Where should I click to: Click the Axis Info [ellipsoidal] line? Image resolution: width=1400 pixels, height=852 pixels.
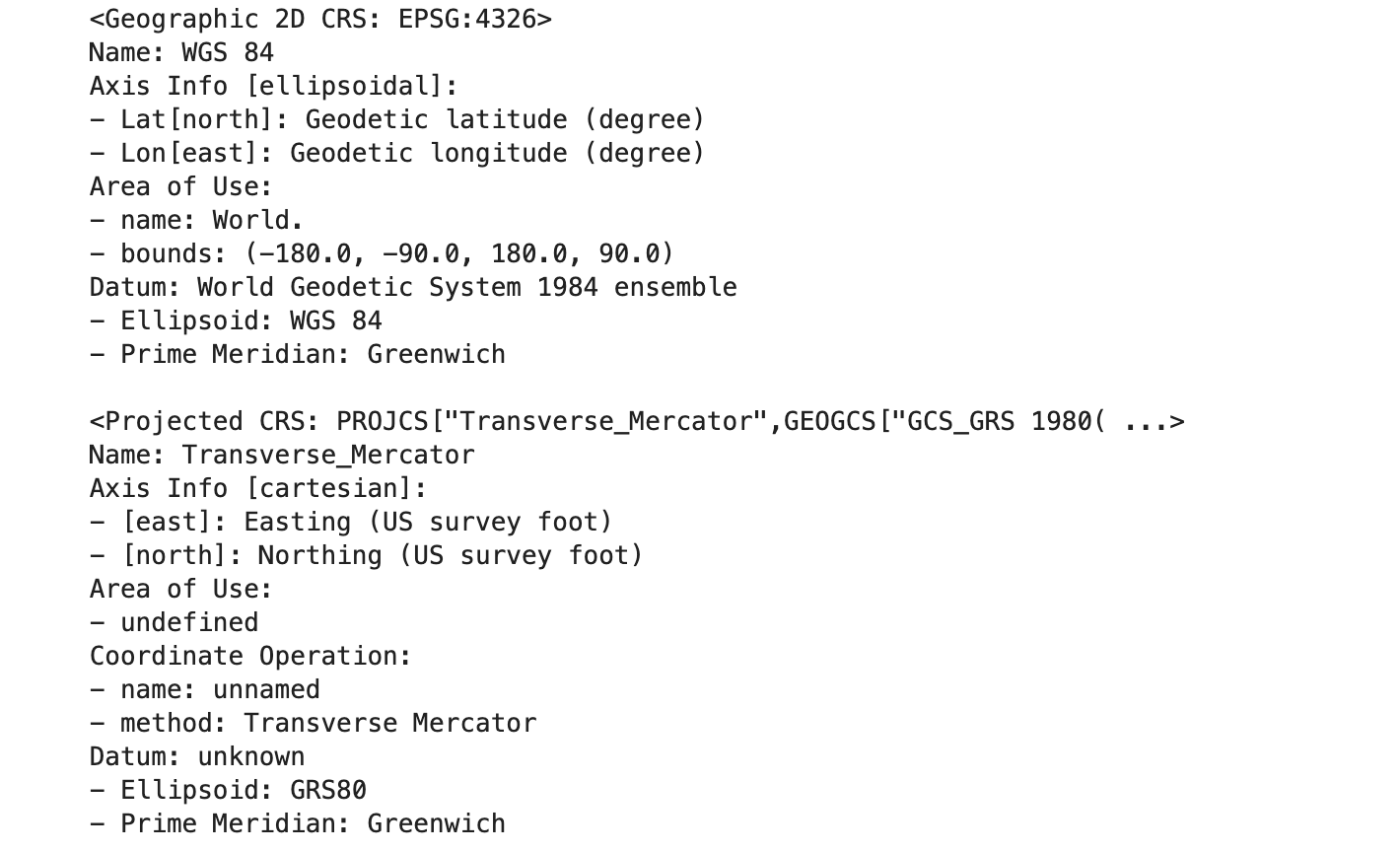click(274, 86)
